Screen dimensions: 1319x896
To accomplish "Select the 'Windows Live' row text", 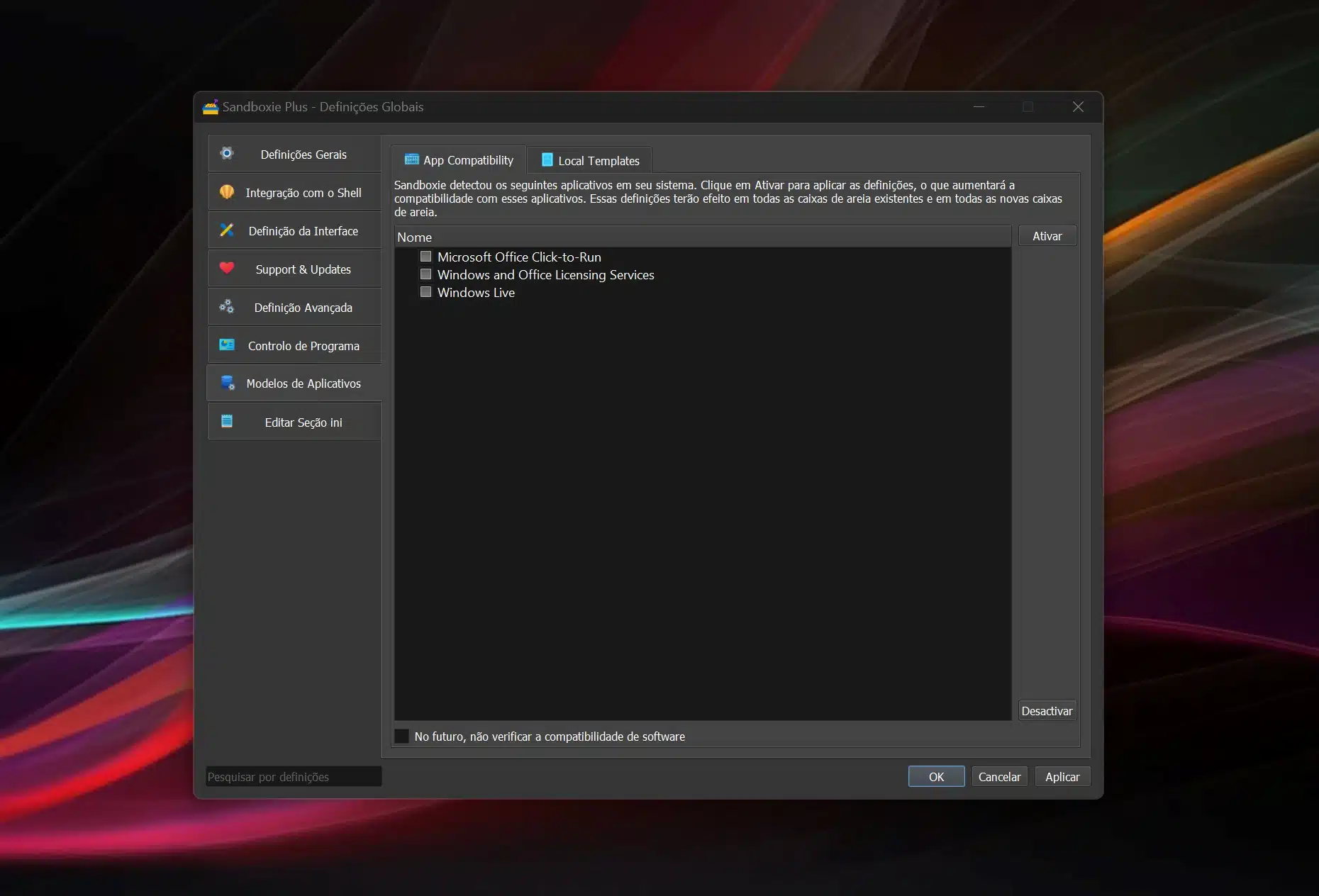I will (x=476, y=292).
